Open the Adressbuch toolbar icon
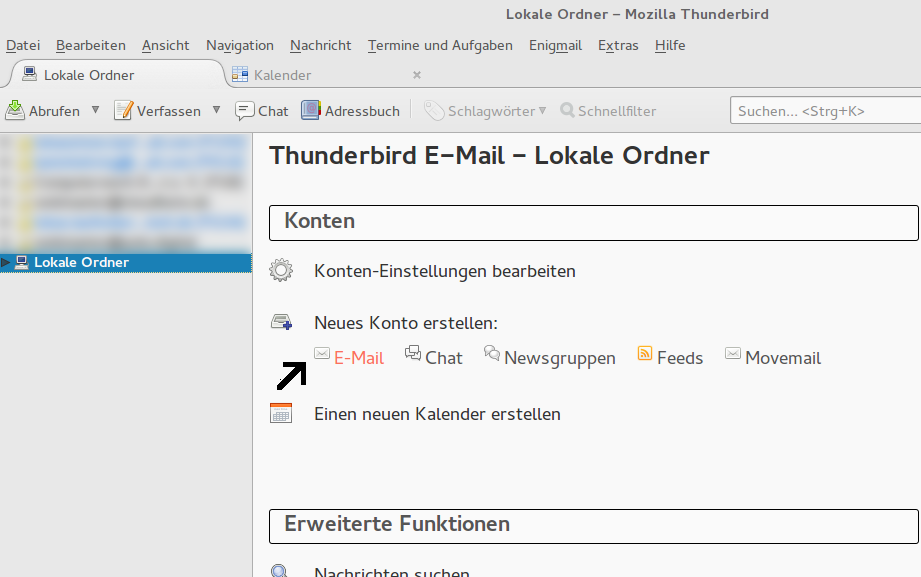The height and width of the screenshot is (577, 921). 311,110
